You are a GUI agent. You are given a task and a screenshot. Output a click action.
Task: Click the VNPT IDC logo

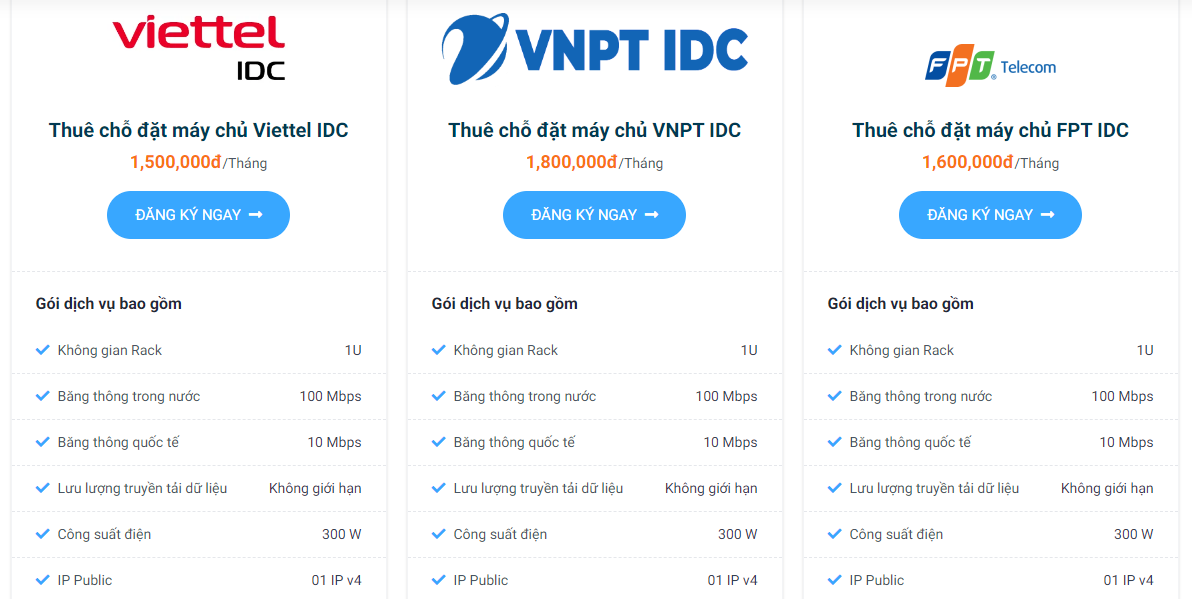pyautogui.click(x=594, y=48)
